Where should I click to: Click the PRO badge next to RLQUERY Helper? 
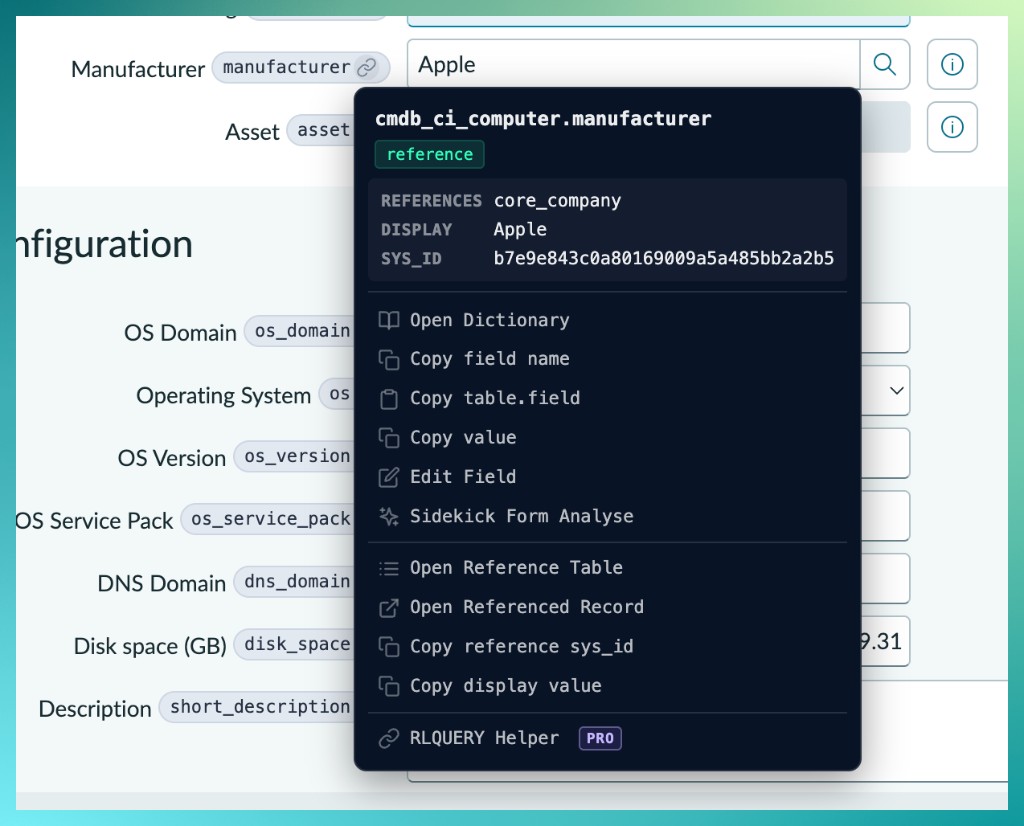click(600, 738)
